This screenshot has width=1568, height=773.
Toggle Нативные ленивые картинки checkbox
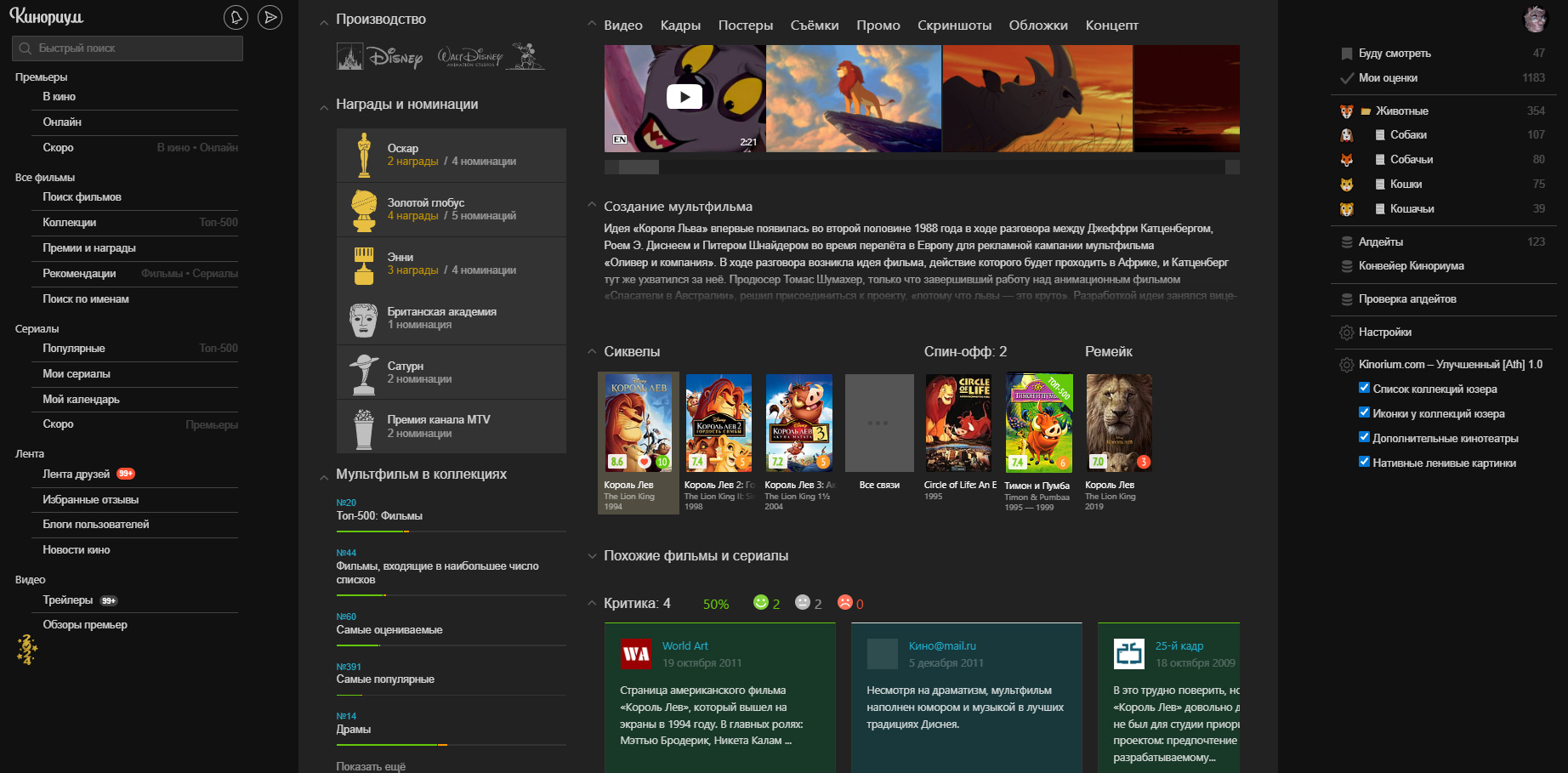(1364, 462)
